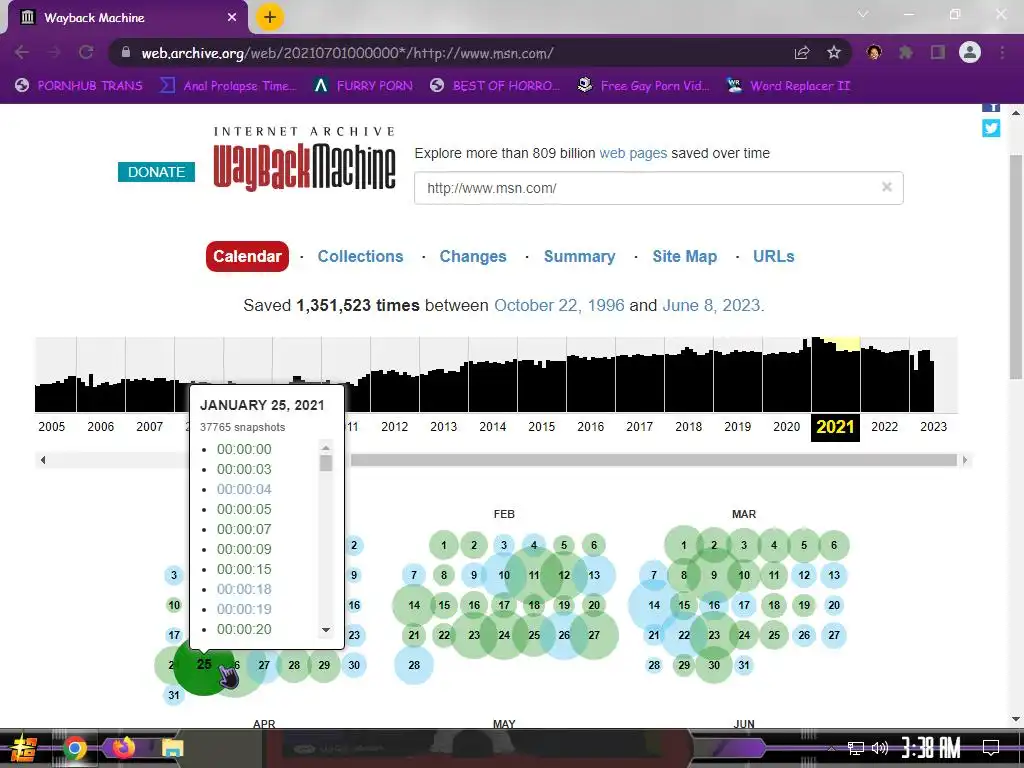
Task: Open a new tab with the plus button
Action: click(270, 17)
